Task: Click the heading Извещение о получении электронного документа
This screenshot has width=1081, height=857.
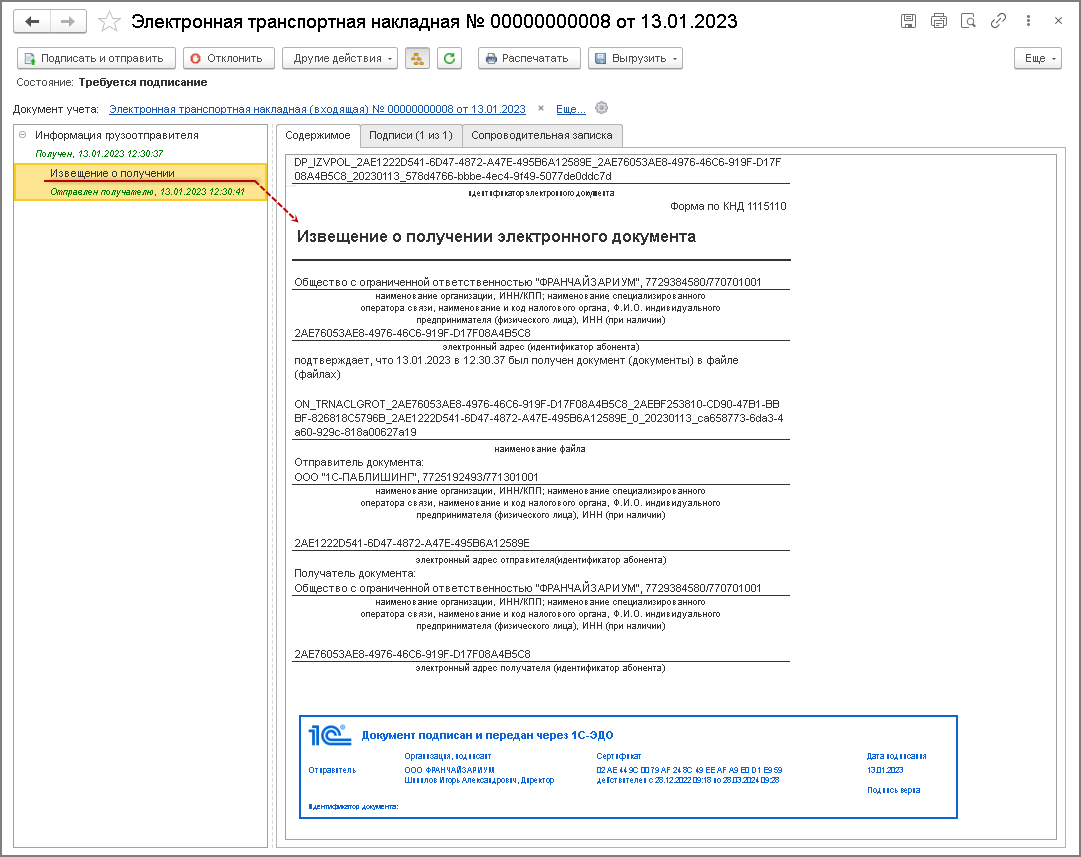Action: (496, 236)
